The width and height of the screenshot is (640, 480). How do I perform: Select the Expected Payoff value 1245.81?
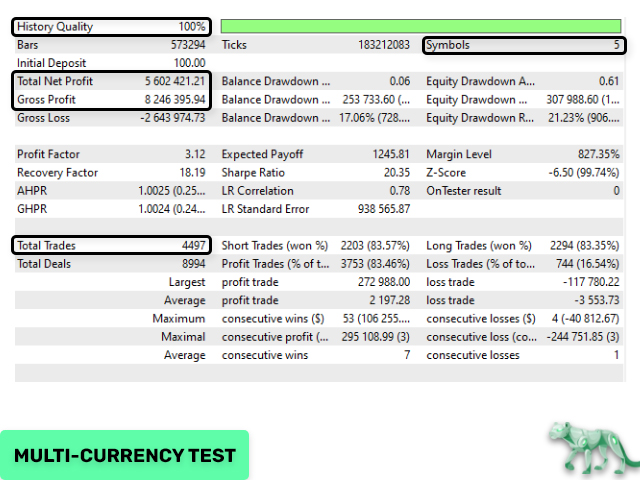click(388, 154)
